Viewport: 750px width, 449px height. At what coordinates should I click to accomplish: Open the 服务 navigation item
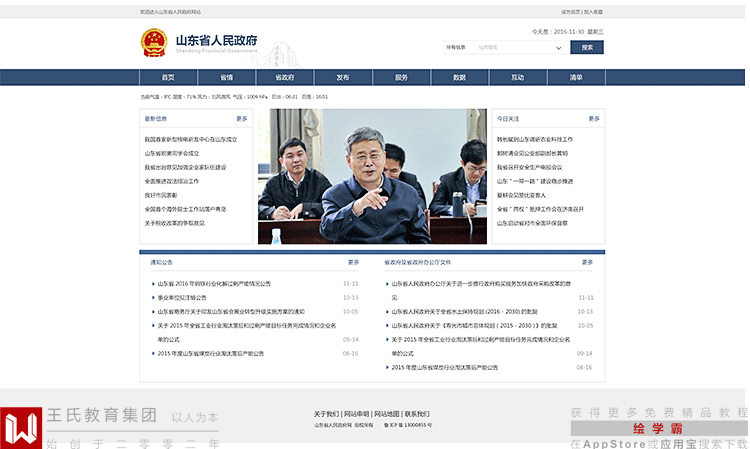click(401, 77)
